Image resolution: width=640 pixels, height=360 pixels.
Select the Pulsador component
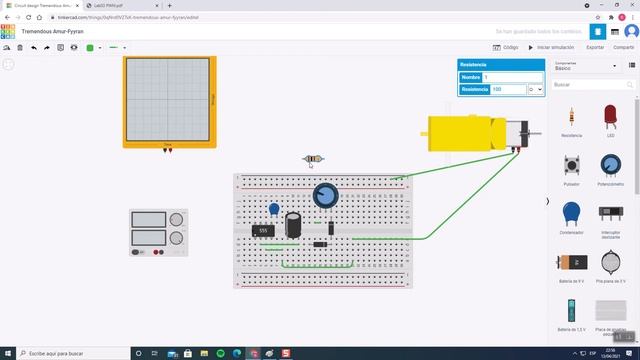click(571, 170)
